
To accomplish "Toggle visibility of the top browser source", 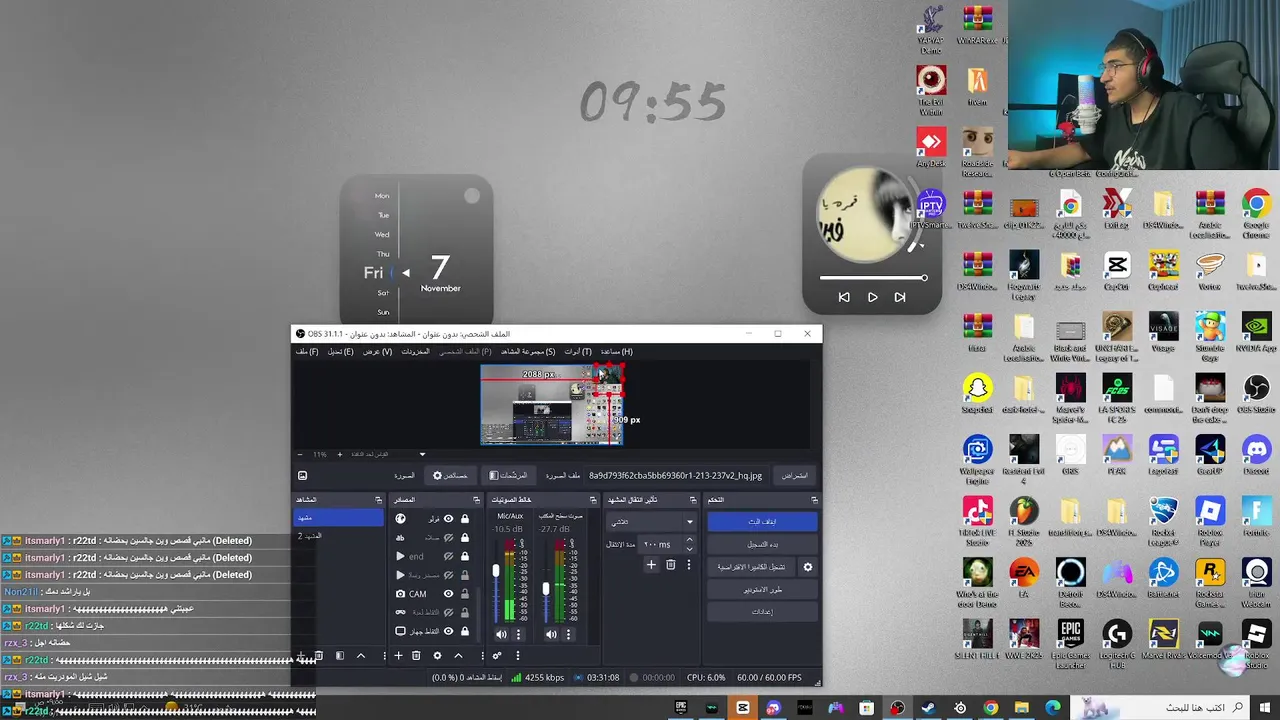I will coord(448,519).
